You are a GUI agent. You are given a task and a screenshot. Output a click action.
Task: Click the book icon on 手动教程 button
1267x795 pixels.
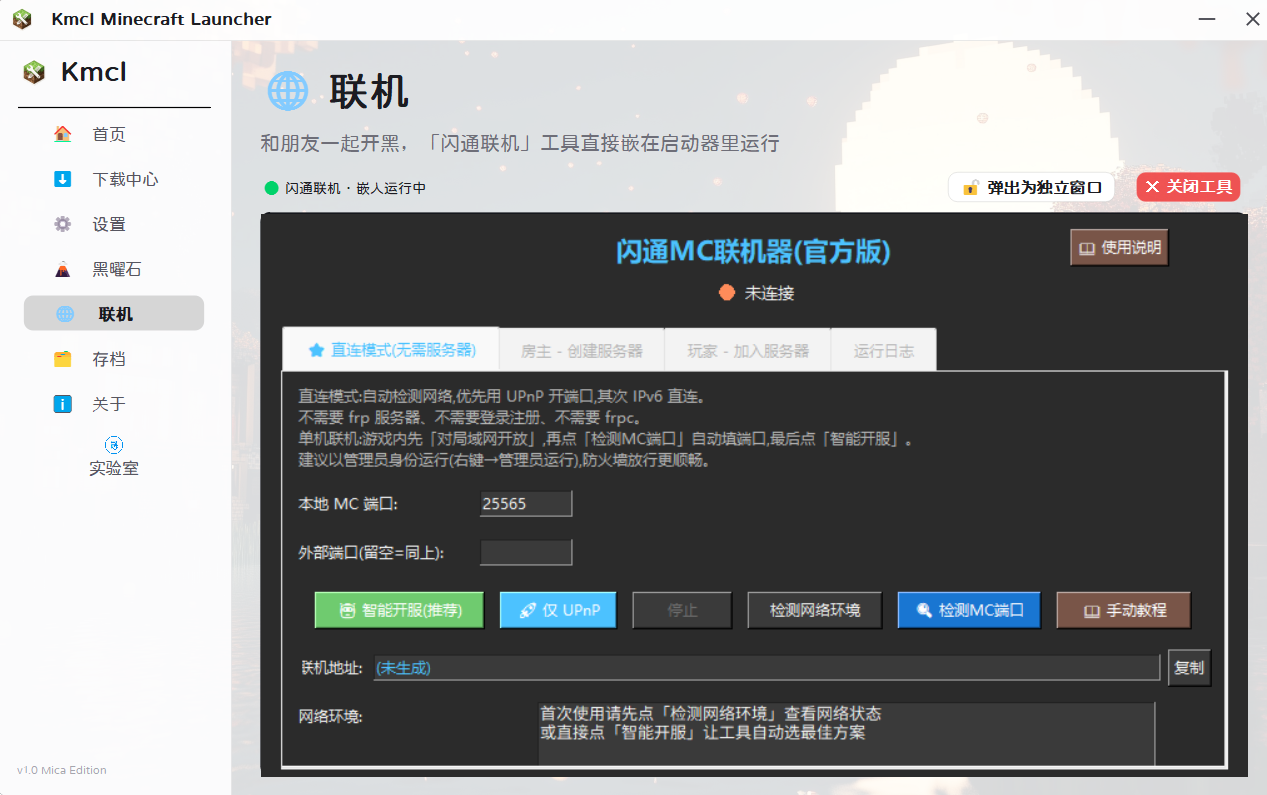(x=1092, y=610)
